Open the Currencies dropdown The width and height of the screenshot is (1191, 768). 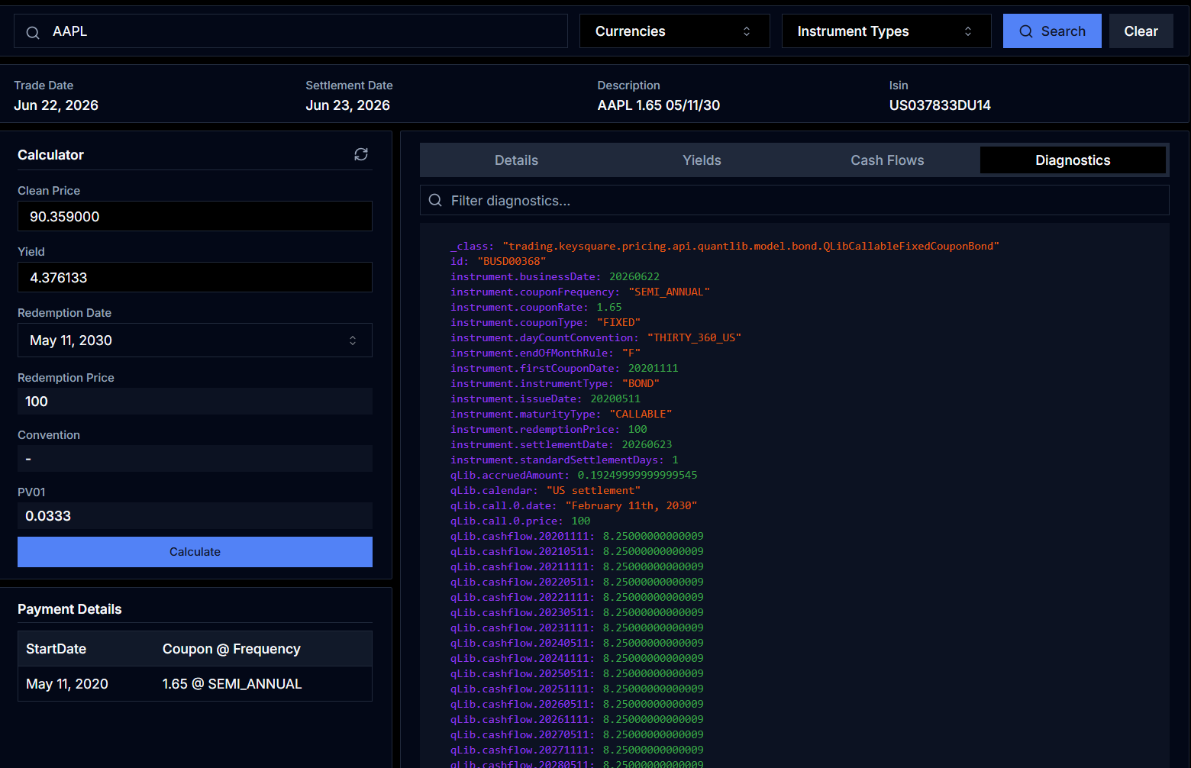pyautogui.click(x=674, y=31)
